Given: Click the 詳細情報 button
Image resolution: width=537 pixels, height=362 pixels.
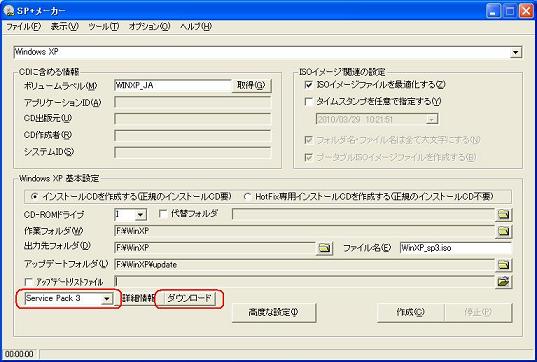Looking at the screenshot, I should click(x=138, y=298).
